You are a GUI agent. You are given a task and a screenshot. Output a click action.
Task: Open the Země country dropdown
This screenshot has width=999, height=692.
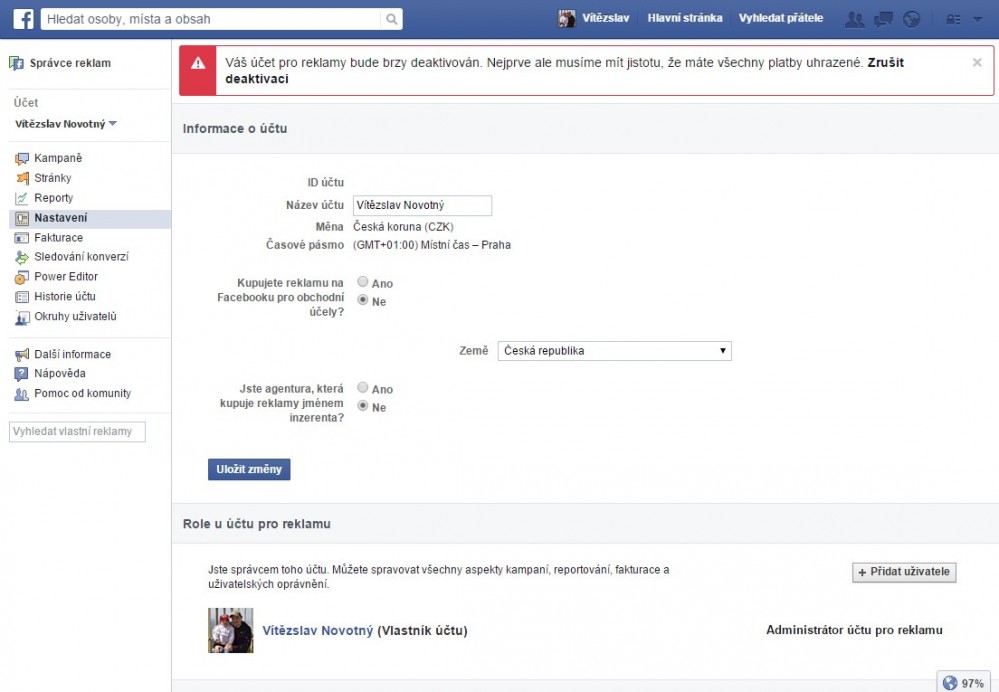tap(614, 351)
